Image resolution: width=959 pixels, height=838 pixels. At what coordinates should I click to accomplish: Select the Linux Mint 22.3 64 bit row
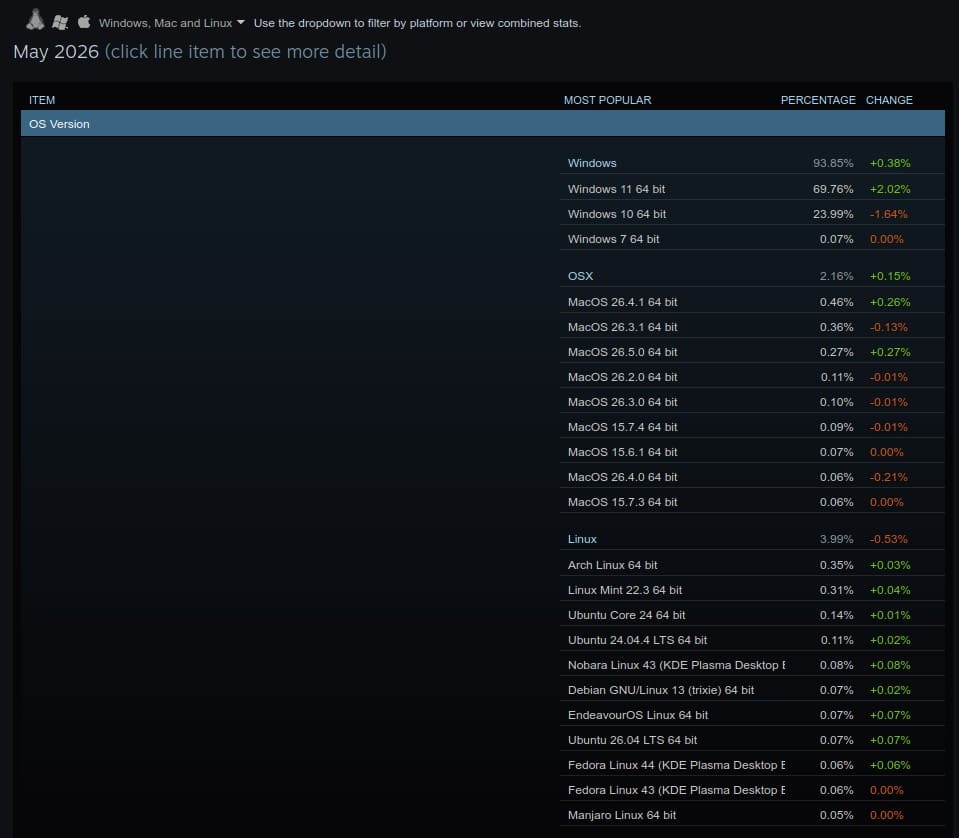pos(752,590)
